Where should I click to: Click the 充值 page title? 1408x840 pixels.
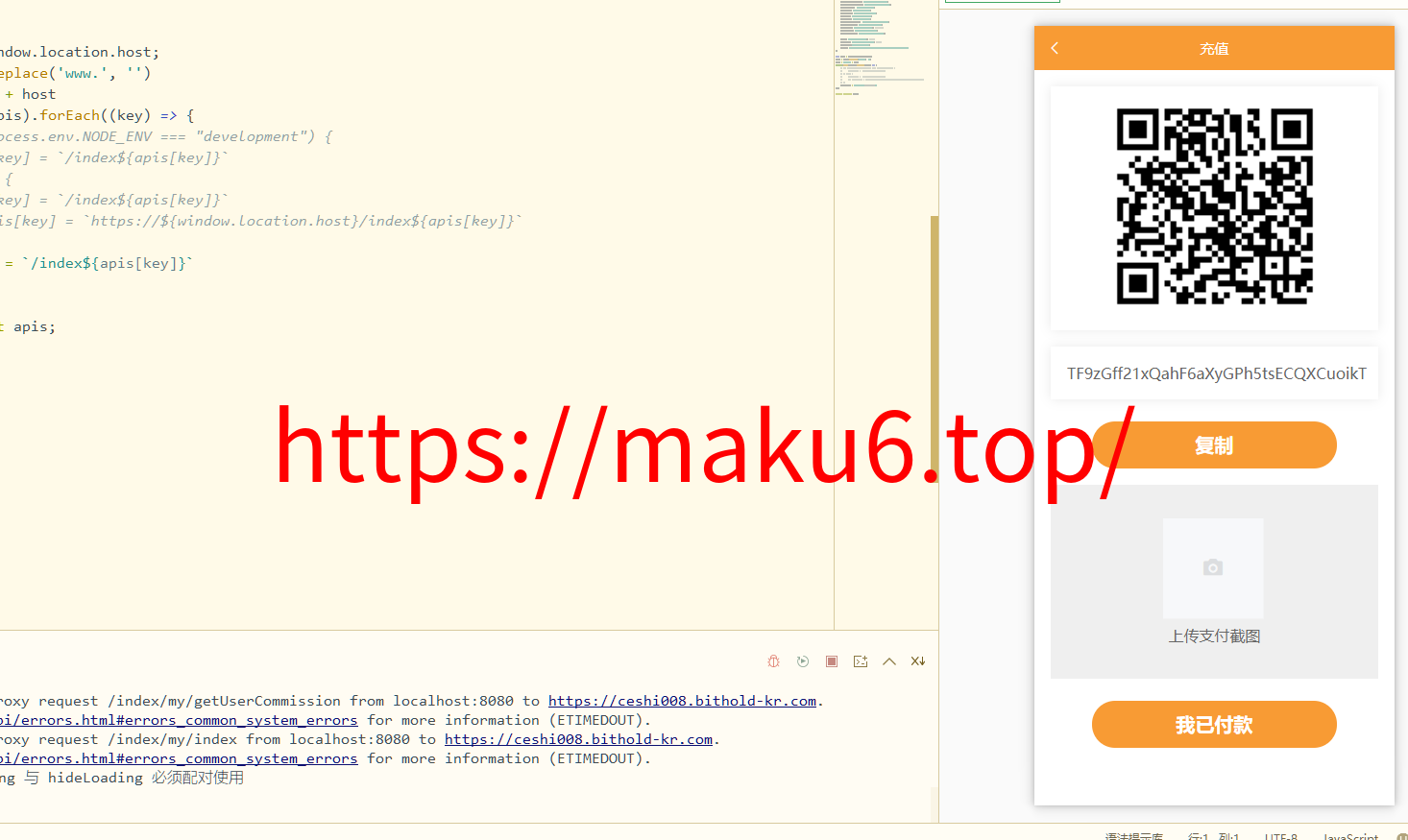point(1214,49)
